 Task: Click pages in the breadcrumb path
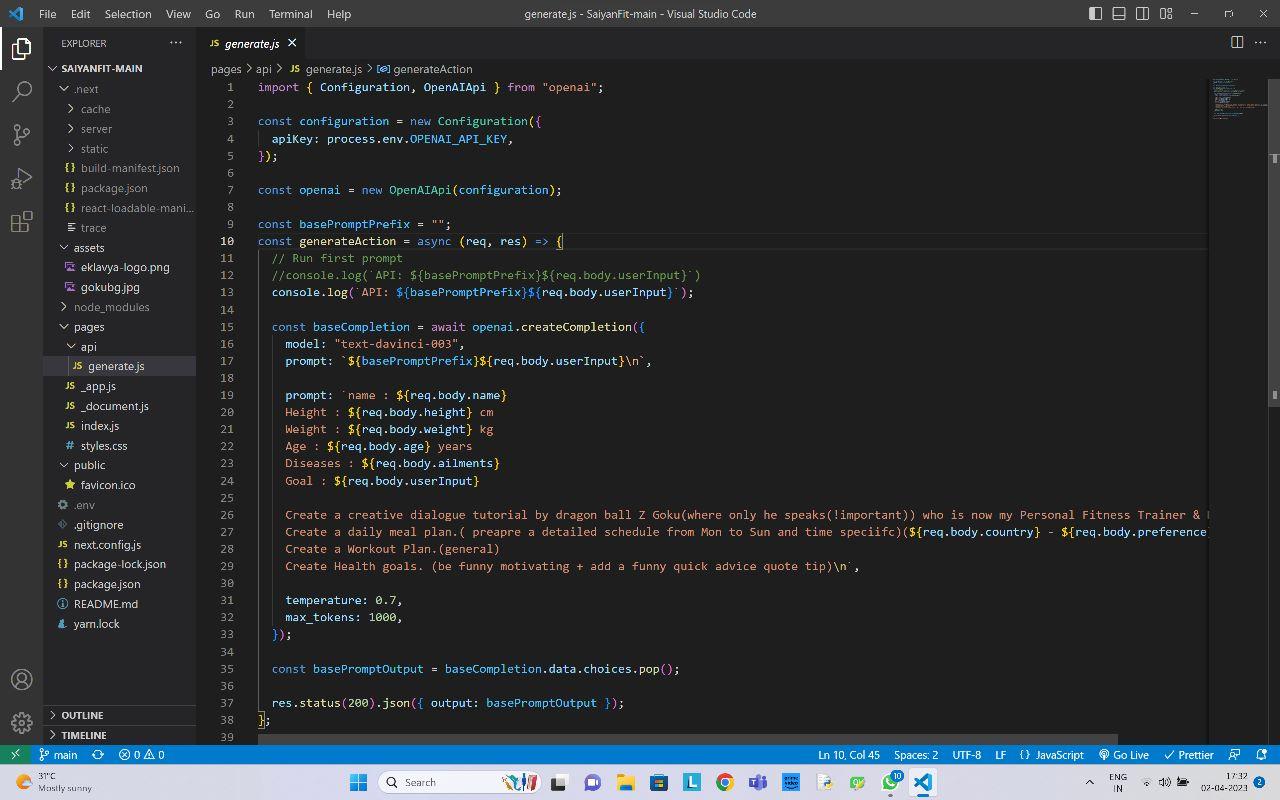tap(226, 69)
